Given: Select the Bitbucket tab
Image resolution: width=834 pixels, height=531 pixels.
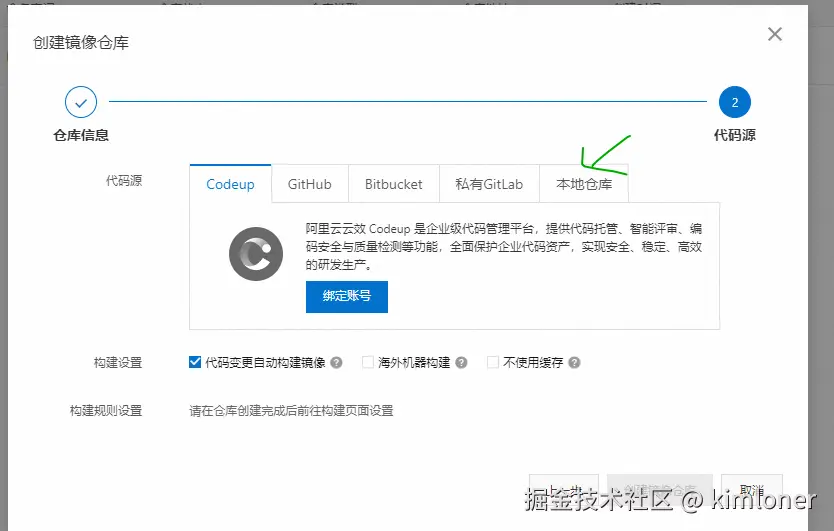Looking at the screenshot, I should [394, 184].
